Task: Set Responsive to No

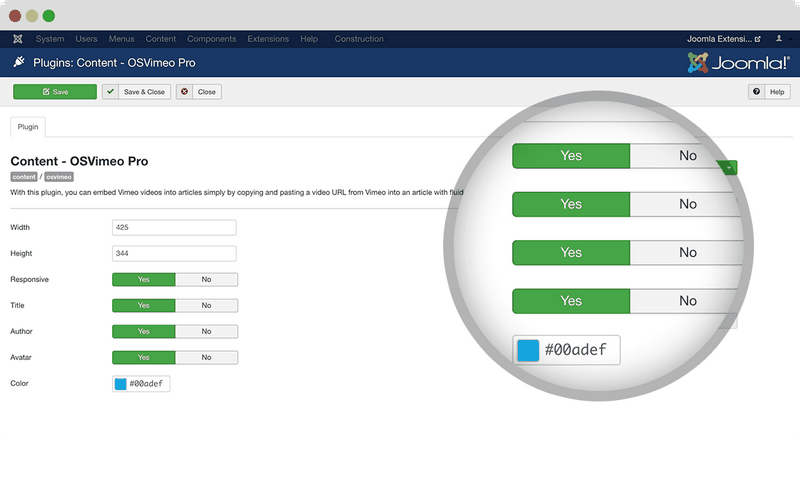Action: (206, 280)
